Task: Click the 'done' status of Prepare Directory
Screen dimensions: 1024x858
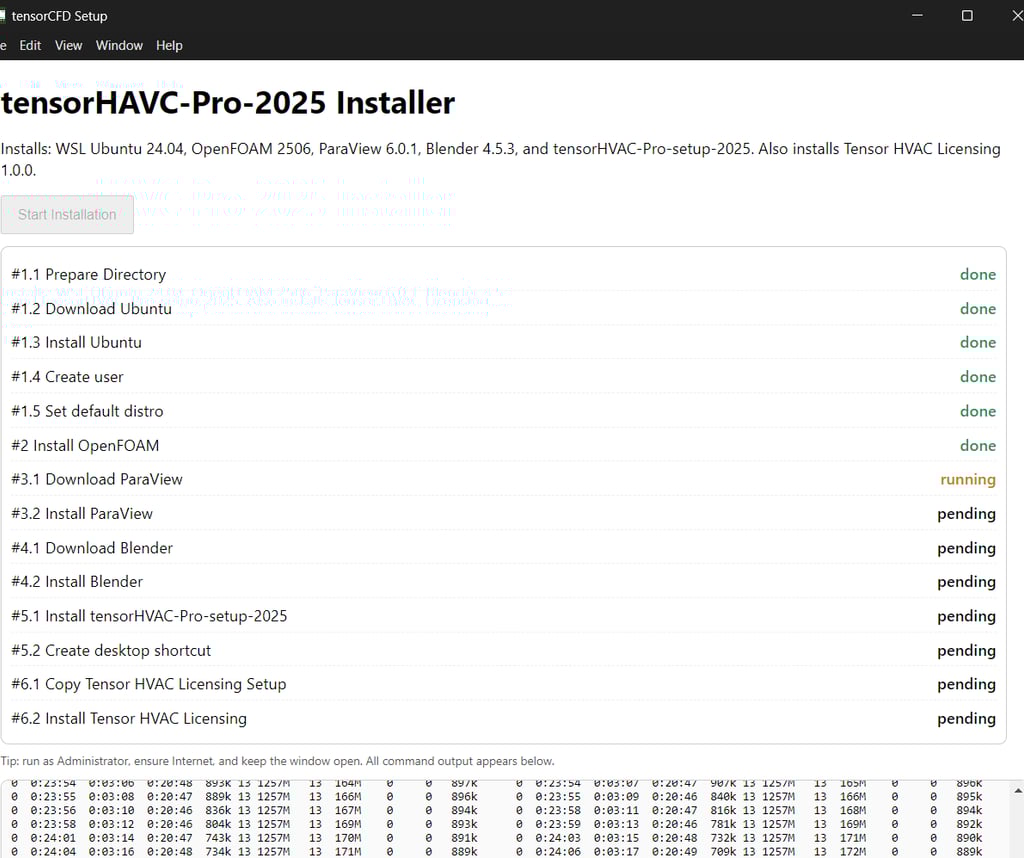Action: (978, 275)
